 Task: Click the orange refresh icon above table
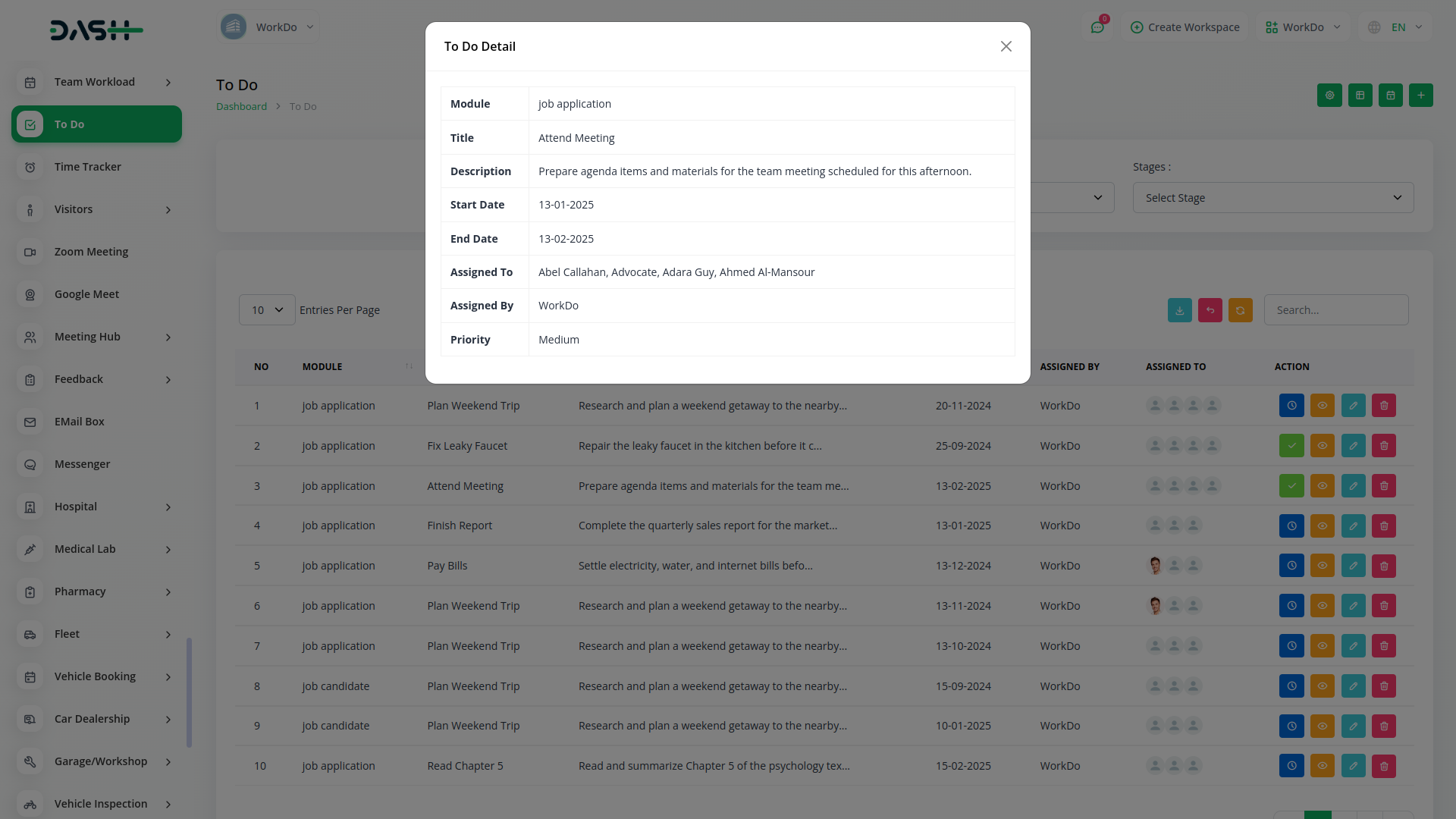pos(1240,310)
